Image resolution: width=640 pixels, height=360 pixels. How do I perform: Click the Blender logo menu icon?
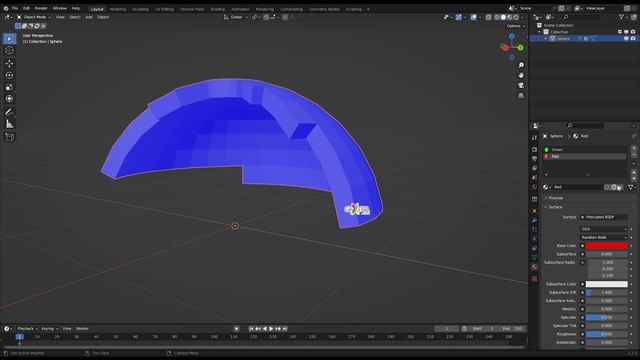(6, 8)
